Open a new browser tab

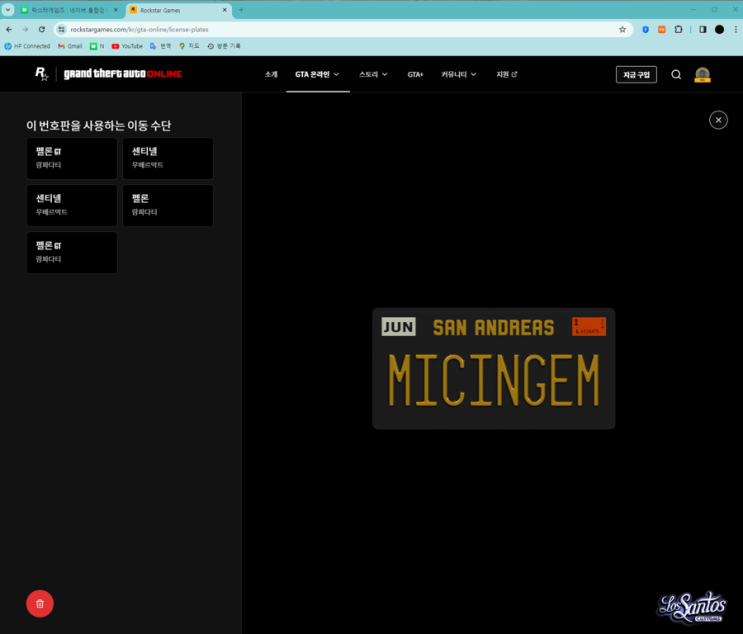pos(241,10)
